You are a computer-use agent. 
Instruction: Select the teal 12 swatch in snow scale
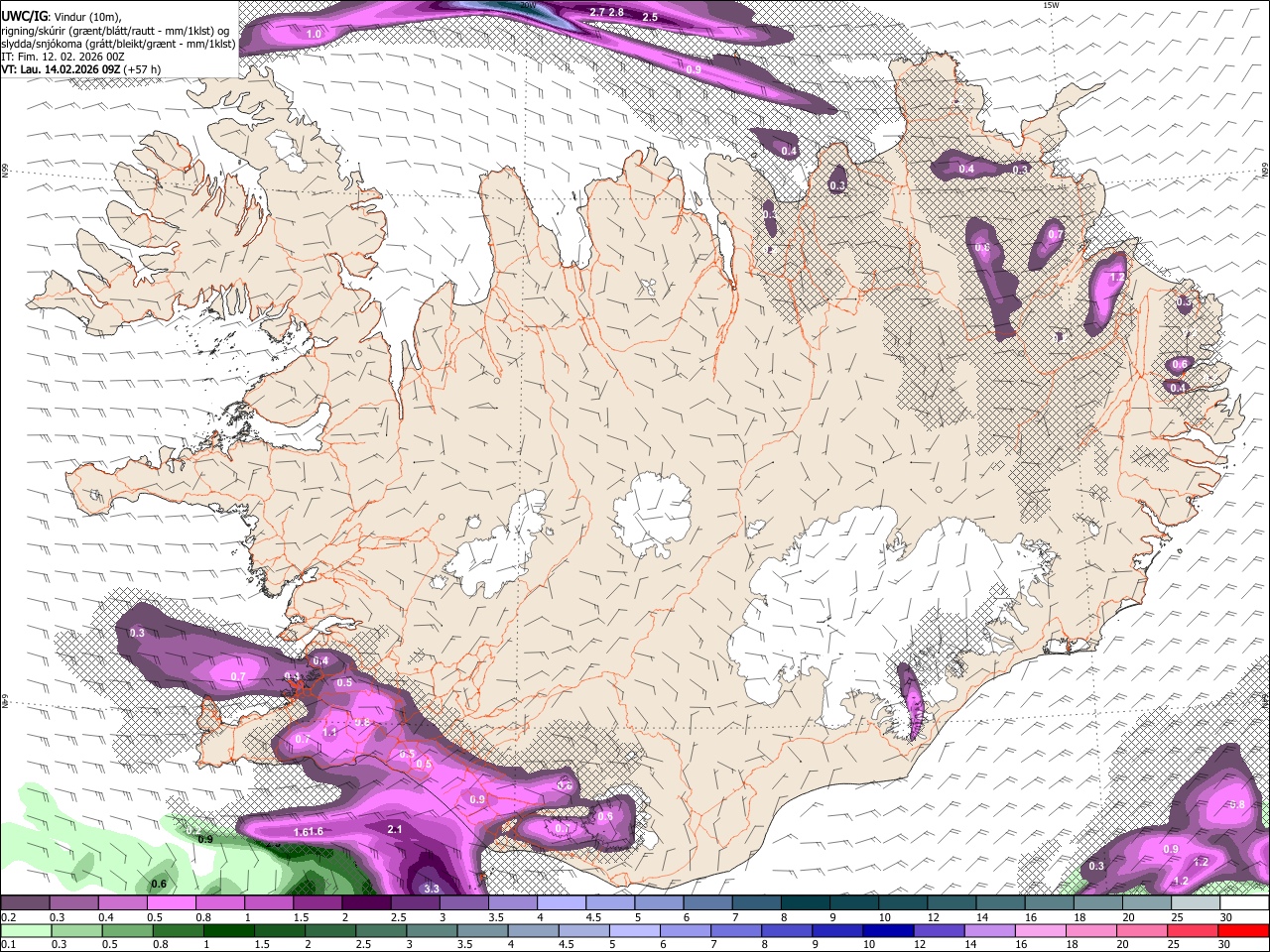click(952, 903)
